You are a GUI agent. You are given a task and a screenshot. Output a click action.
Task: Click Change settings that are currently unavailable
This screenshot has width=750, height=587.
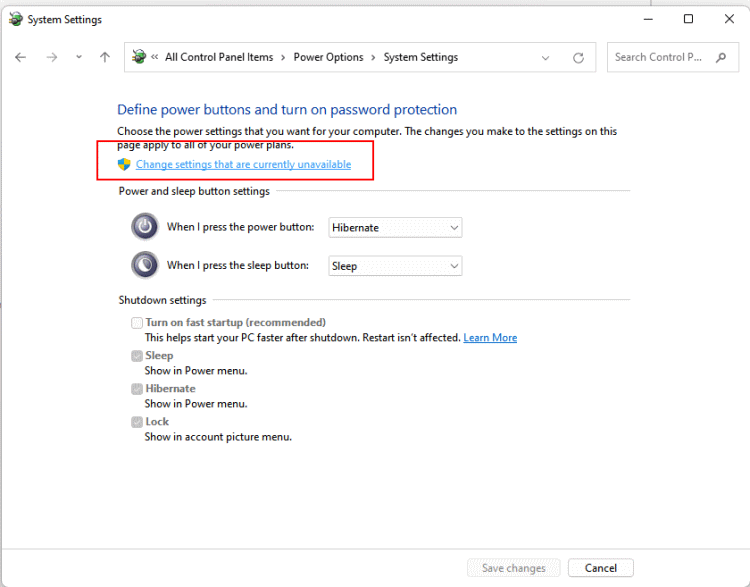coord(243,164)
